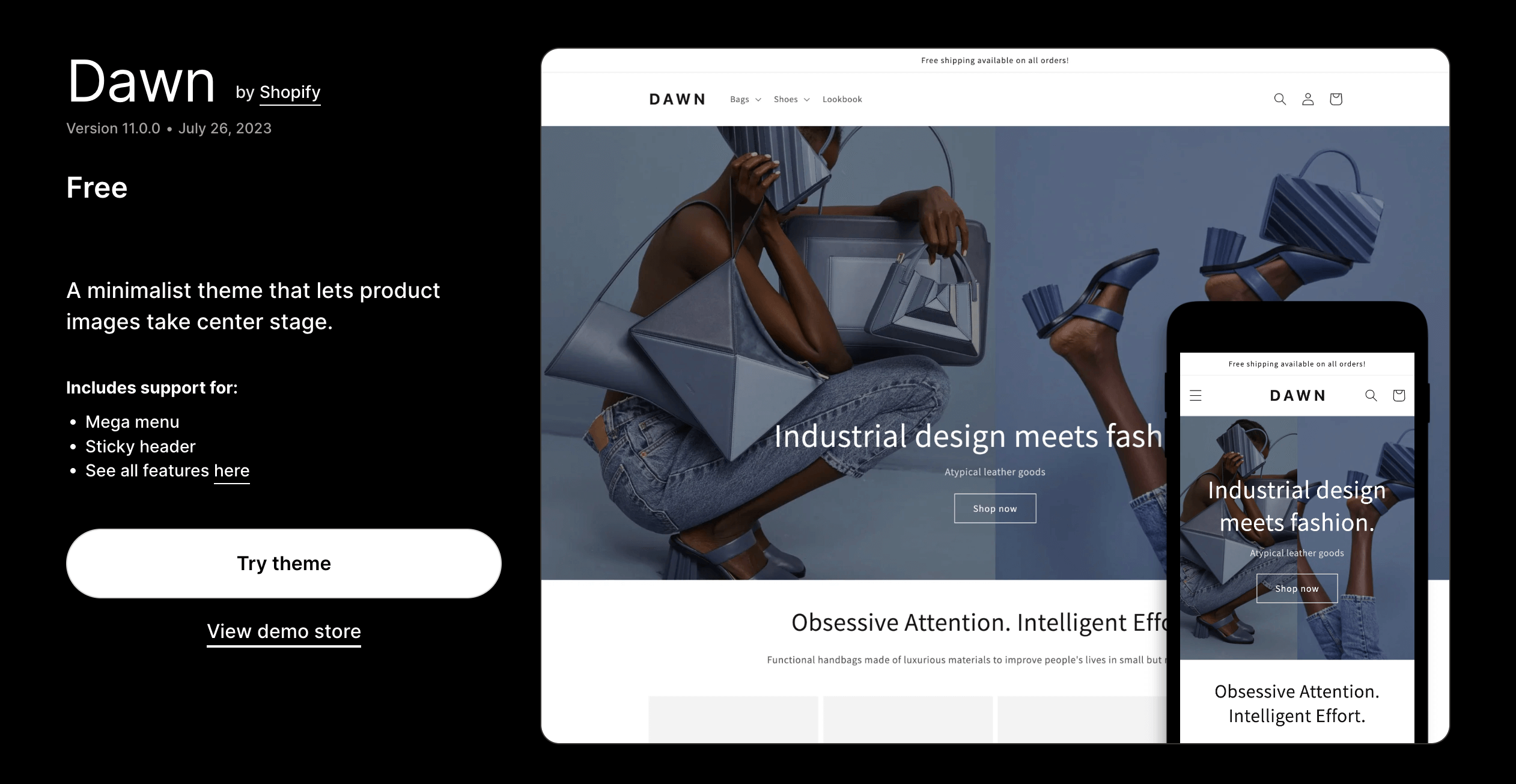Click the mobile Shop now button

1296,588
